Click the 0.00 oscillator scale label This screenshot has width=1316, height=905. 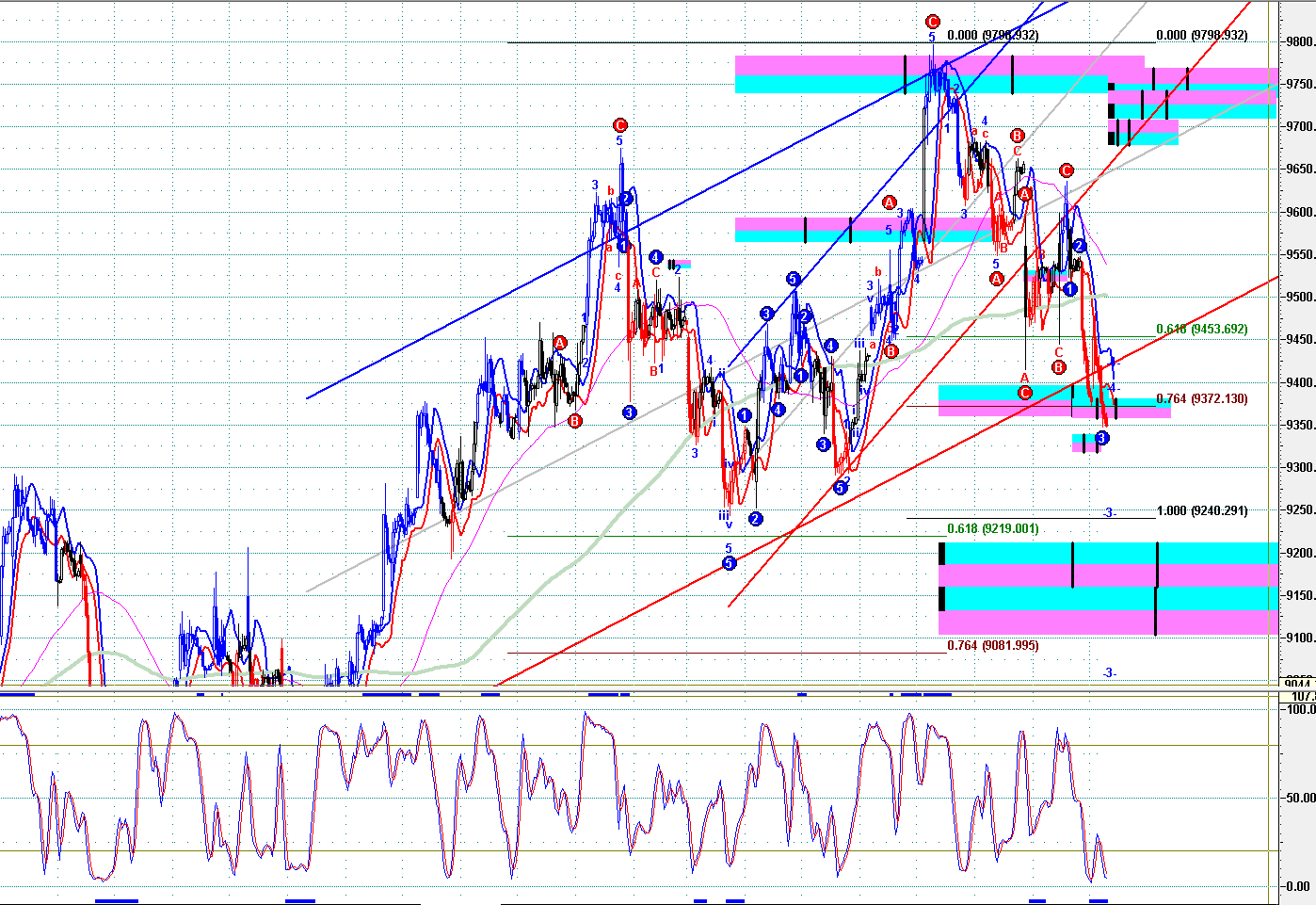tap(1299, 886)
